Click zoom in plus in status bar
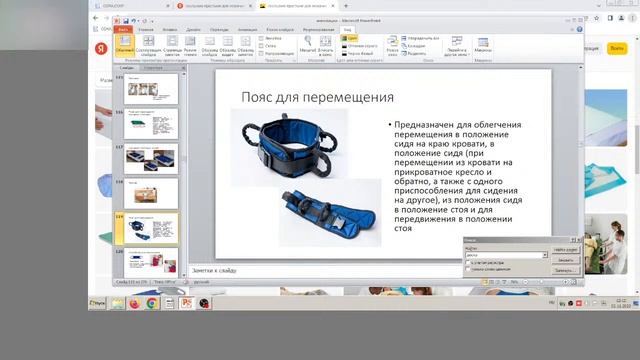This screenshot has height=360, width=640. pos(566,282)
